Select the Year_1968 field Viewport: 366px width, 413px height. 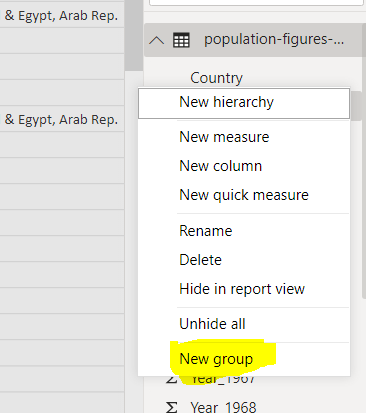[223, 407]
